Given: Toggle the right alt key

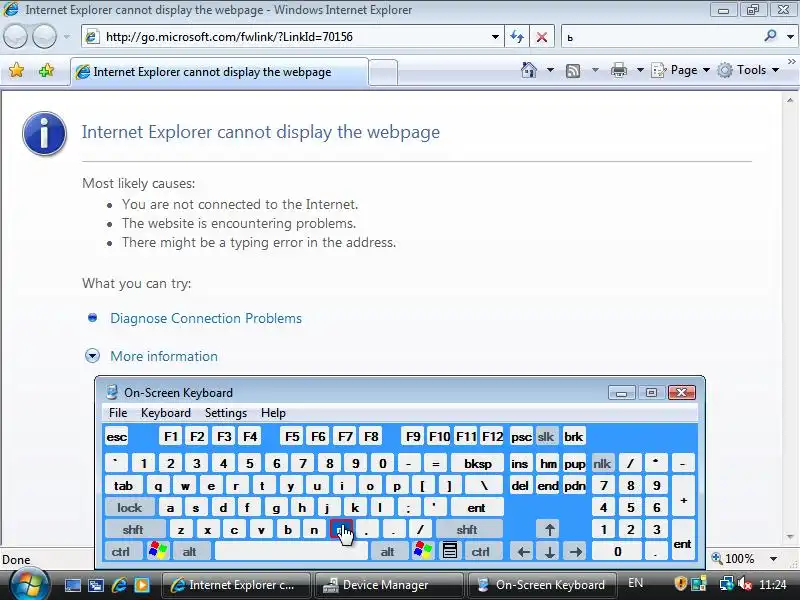Looking at the screenshot, I should tap(388, 552).
